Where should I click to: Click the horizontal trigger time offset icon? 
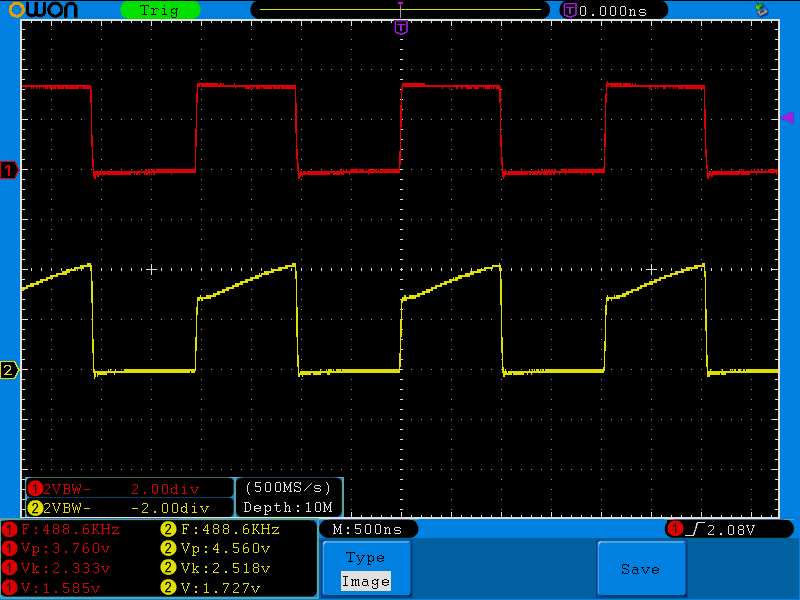pos(570,10)
